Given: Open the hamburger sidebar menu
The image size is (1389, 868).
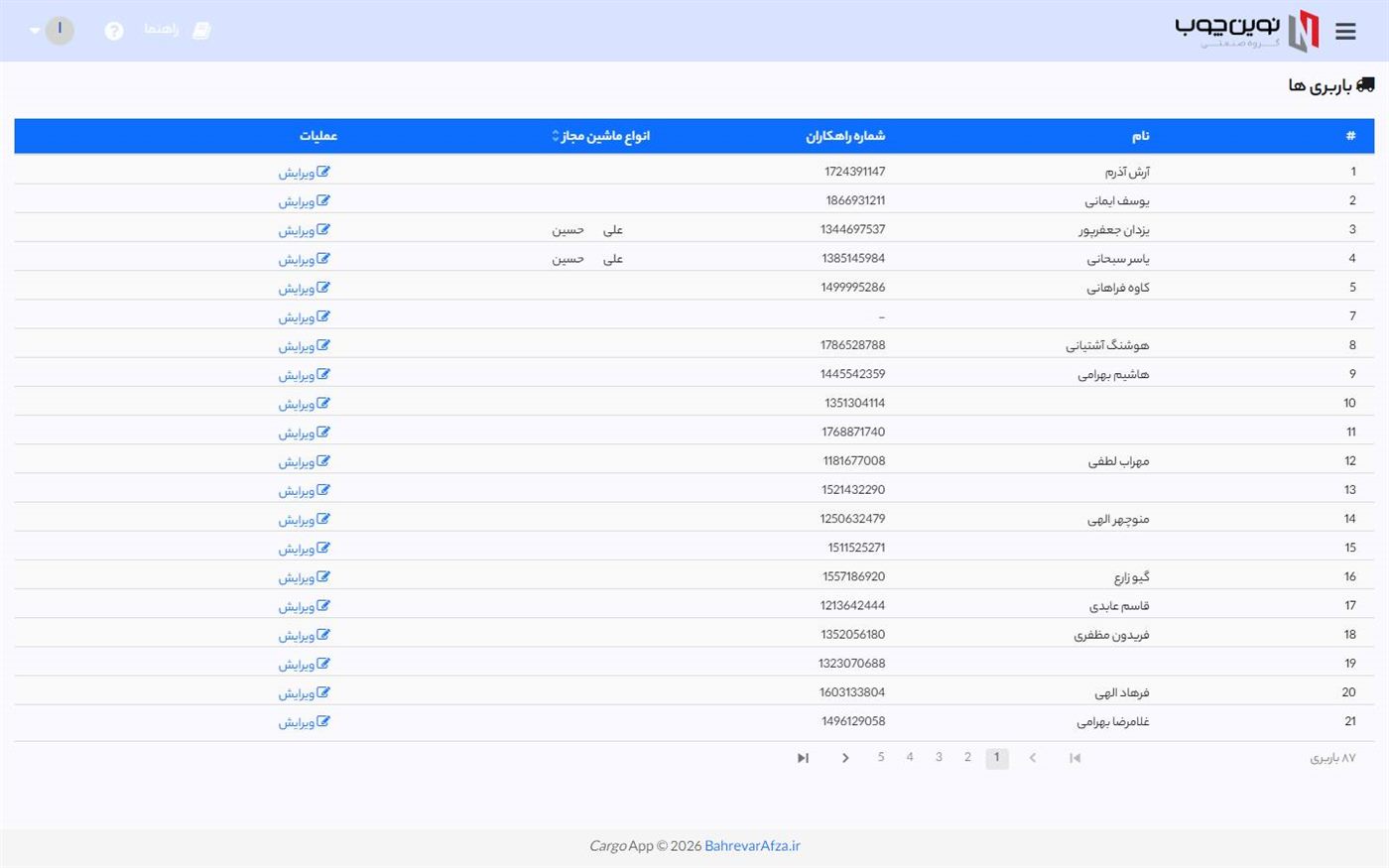Looking at the screenshot, I should [1345, 31].
